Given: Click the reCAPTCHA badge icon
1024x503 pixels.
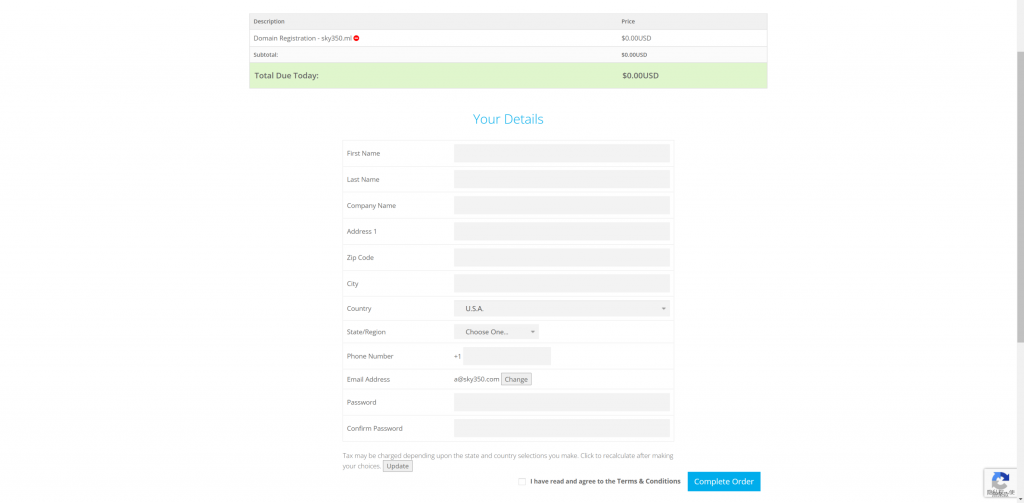Looking at the screenshot, I should 1000,482.
